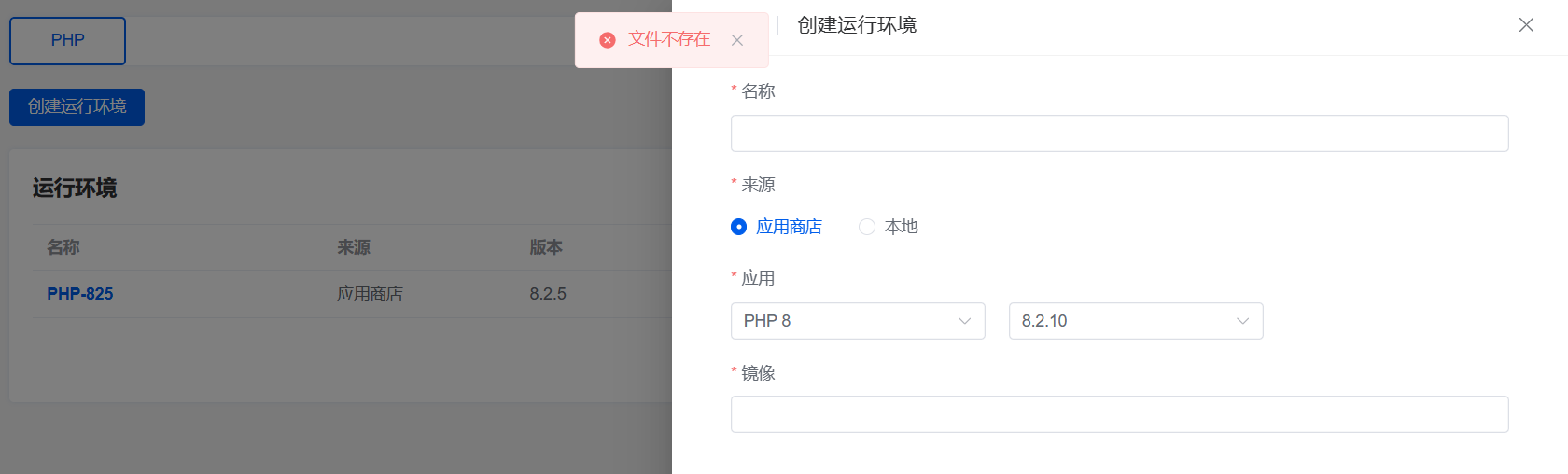Switch to the PHP tab
The image size is (1568, 474).
click(x=67, y=41)
